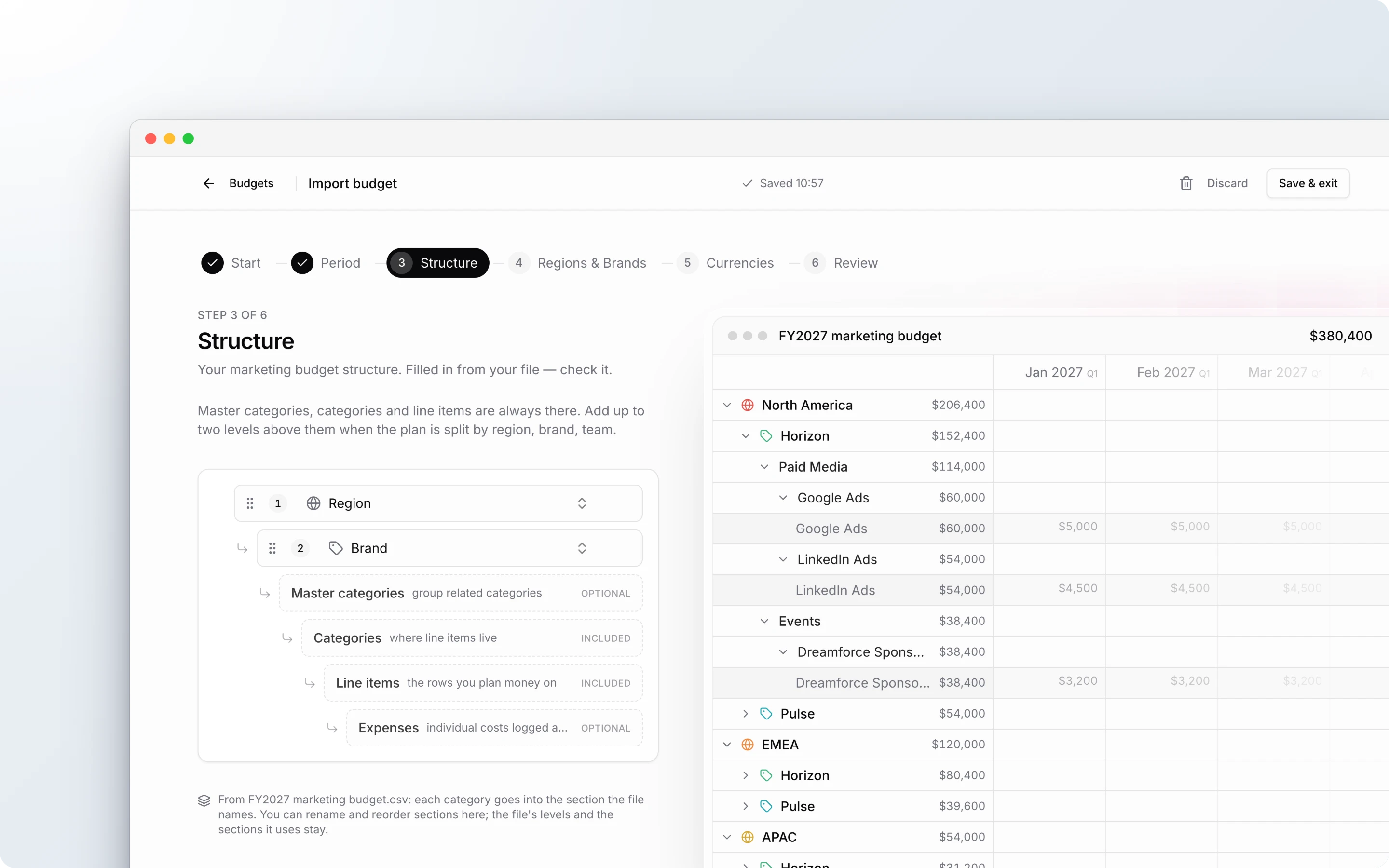
Task: Click the Feb 2027 column header
Action: pos(1162,373)
